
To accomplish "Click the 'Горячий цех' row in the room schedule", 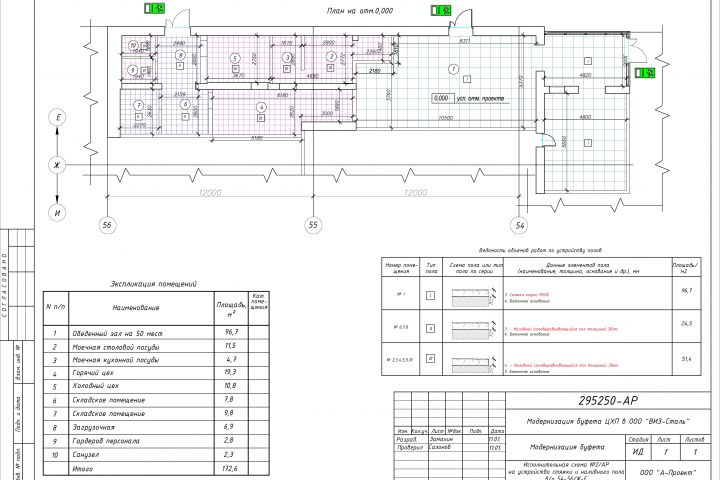I will coord(156,373).
